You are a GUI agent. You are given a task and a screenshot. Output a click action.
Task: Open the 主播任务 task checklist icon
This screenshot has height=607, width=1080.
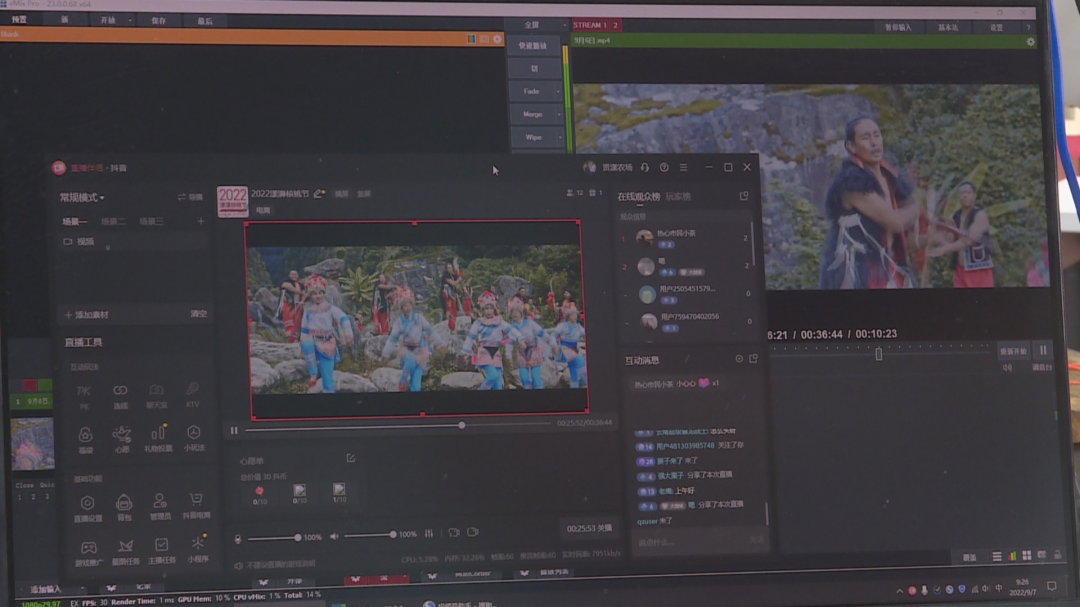click(x=161, y=551)
